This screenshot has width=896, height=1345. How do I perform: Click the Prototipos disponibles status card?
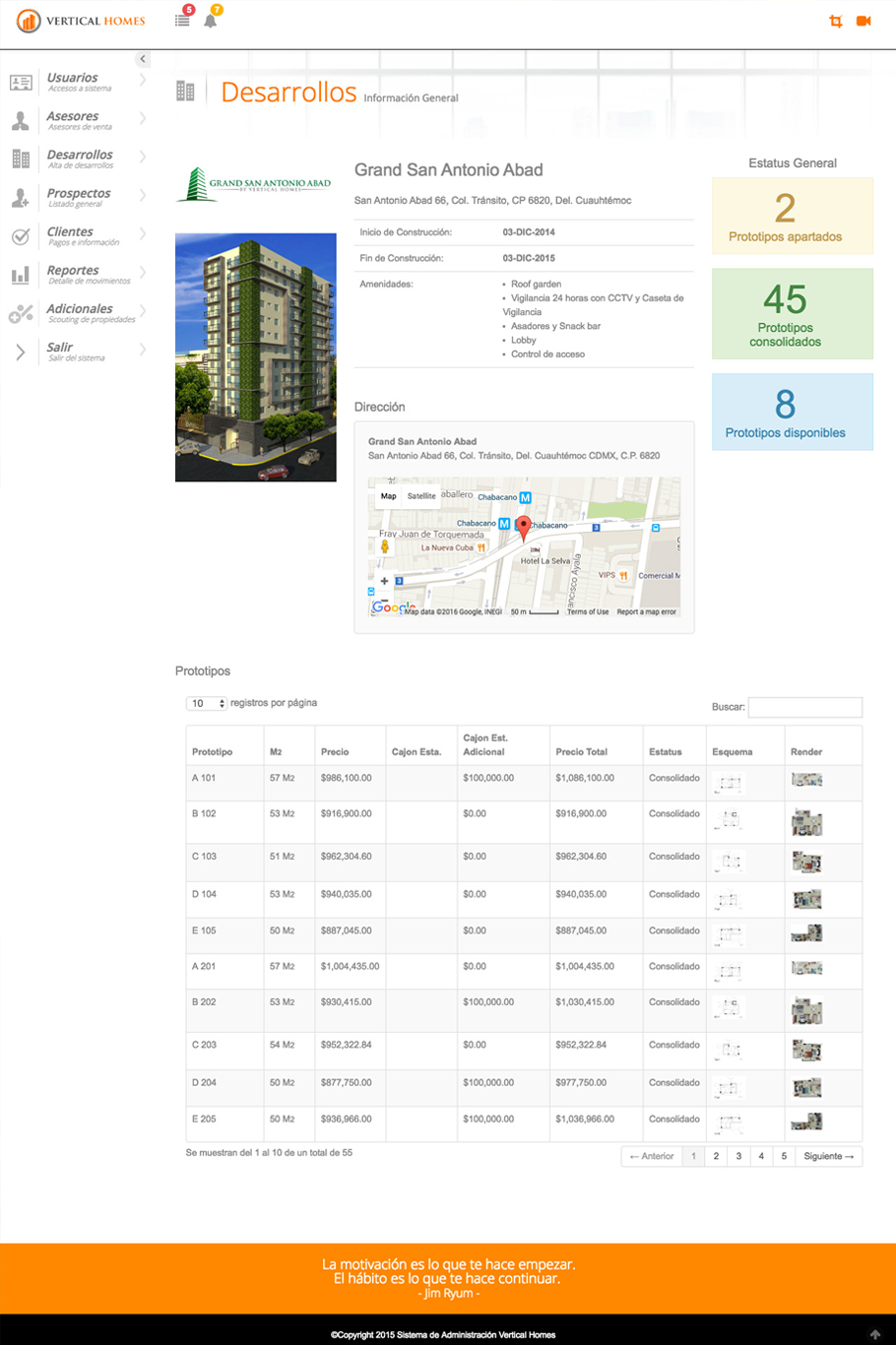coord(793,412)
